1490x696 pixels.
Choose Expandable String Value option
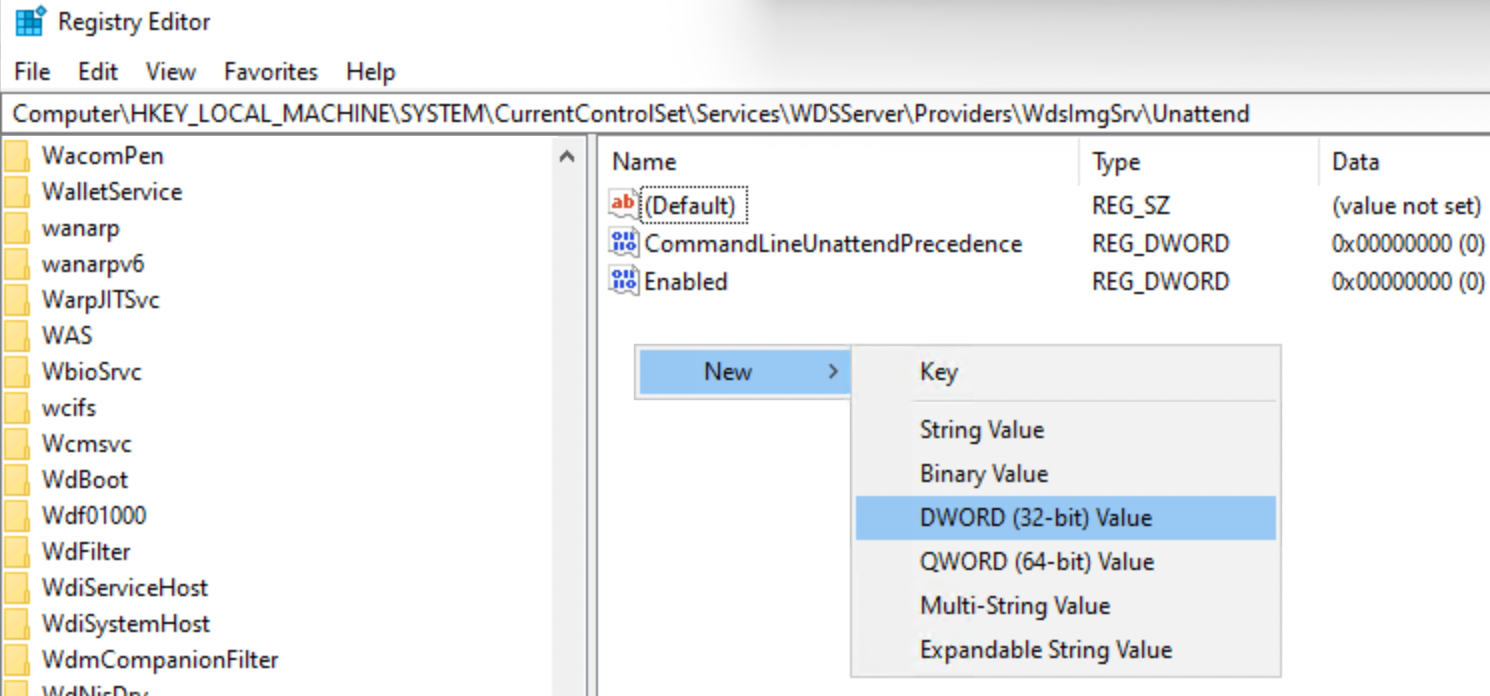coord(1045,650)
